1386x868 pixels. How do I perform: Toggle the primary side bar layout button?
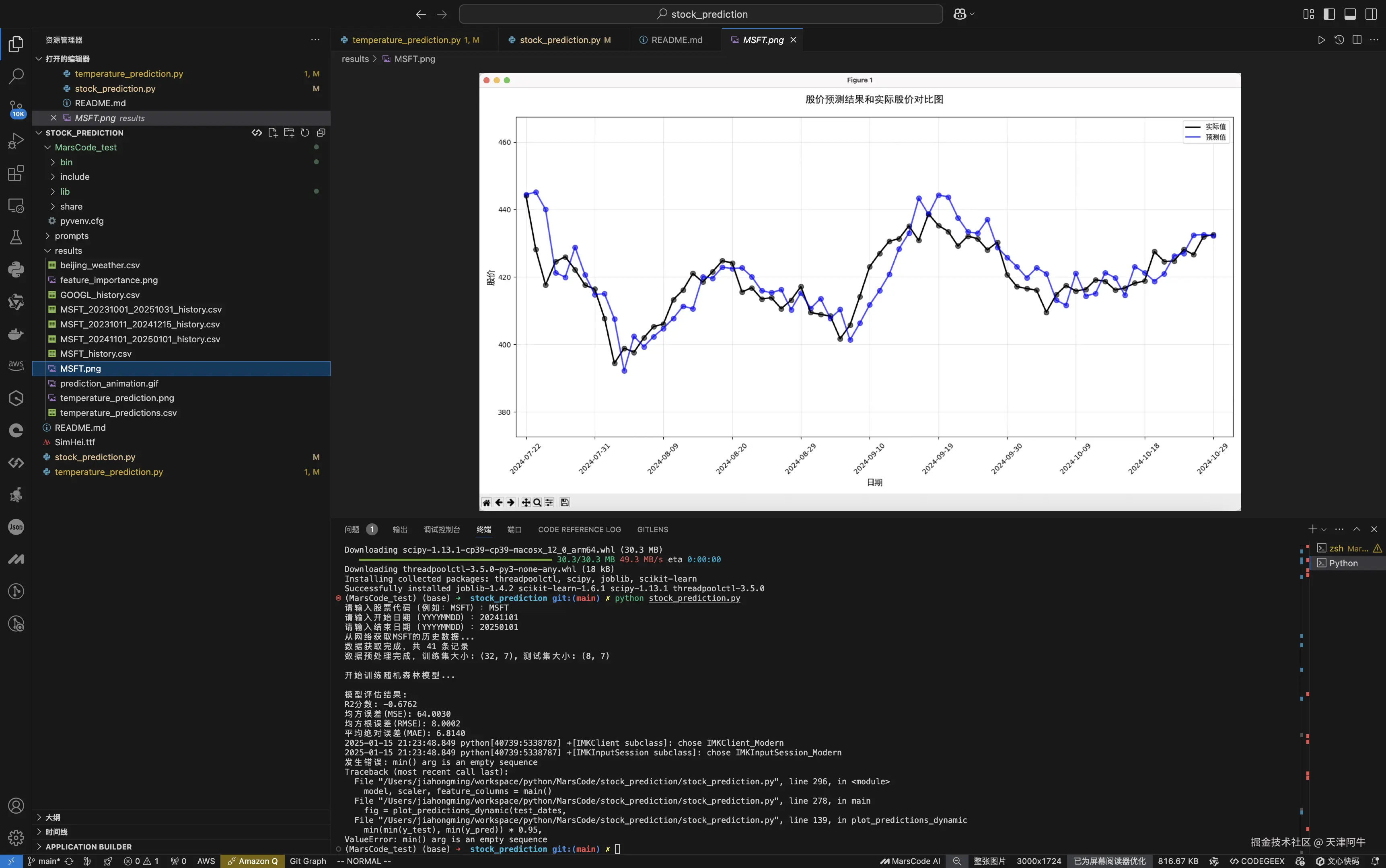pyautogui.click(x=1329, y=14)
